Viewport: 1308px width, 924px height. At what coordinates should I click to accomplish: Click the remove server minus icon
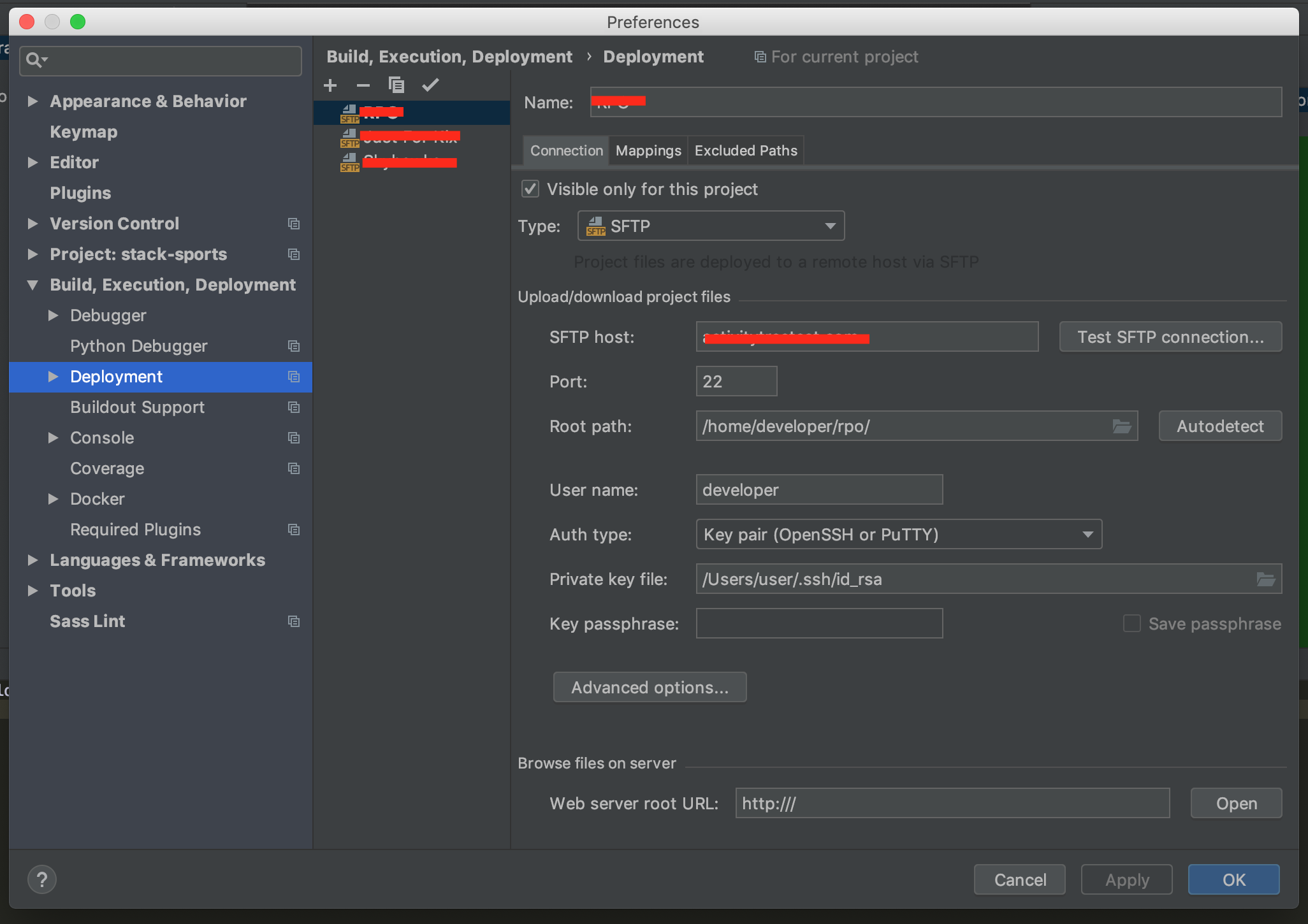(363, 85)
